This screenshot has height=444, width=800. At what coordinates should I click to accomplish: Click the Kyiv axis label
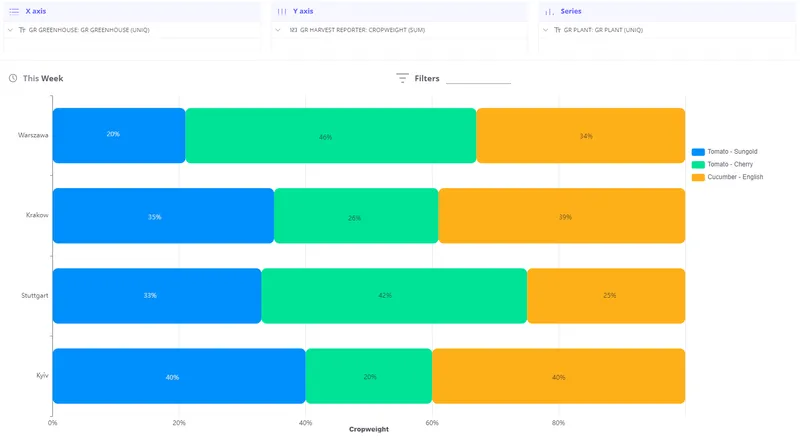(42, 376)
